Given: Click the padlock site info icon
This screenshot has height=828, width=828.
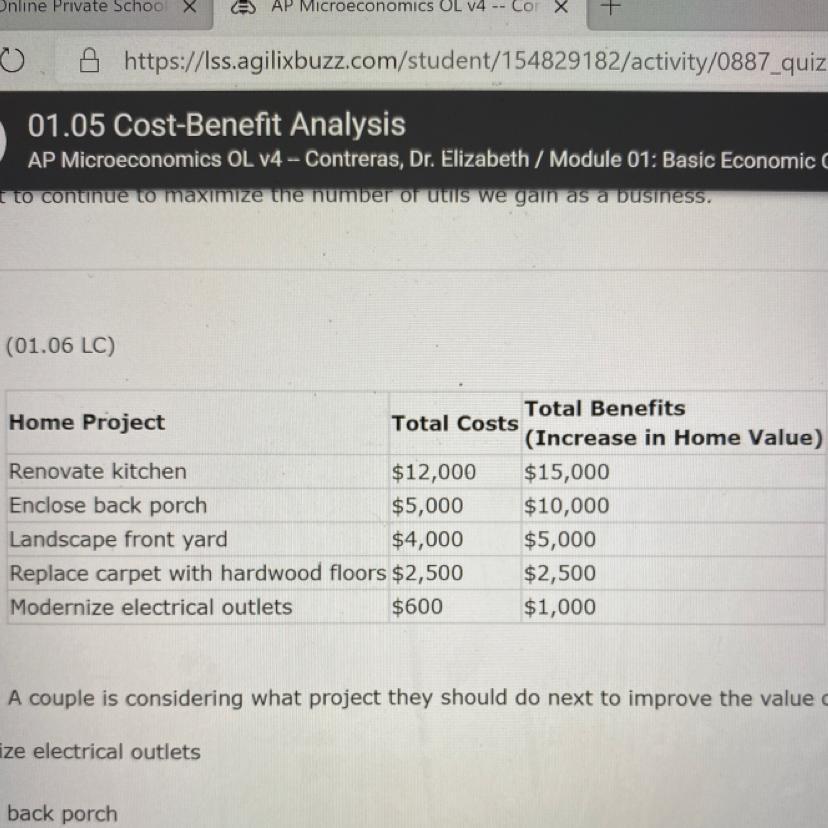Looking at the screenshot, I should pos(89,61).
